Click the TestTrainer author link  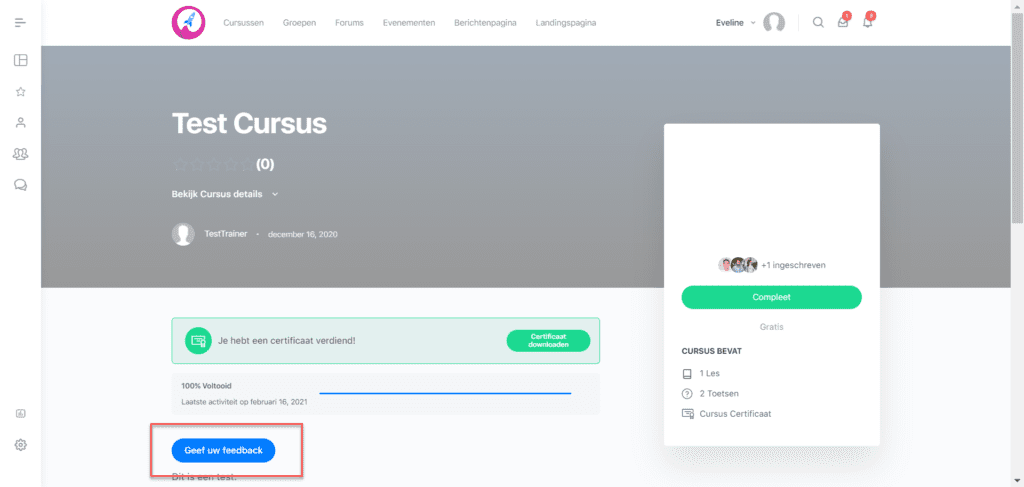(225, 234)
